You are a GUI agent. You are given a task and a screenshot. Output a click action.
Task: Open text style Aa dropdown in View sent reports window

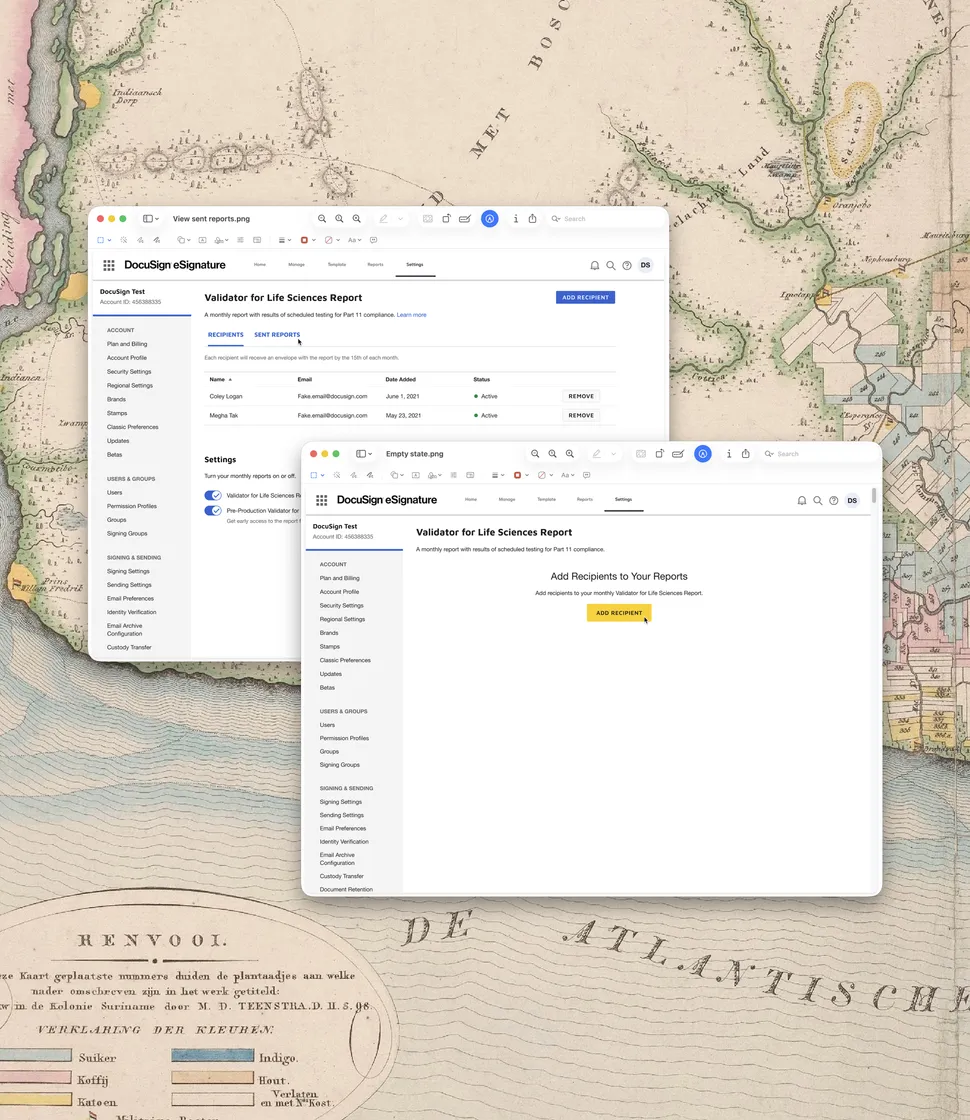click(x=354, y=240)
